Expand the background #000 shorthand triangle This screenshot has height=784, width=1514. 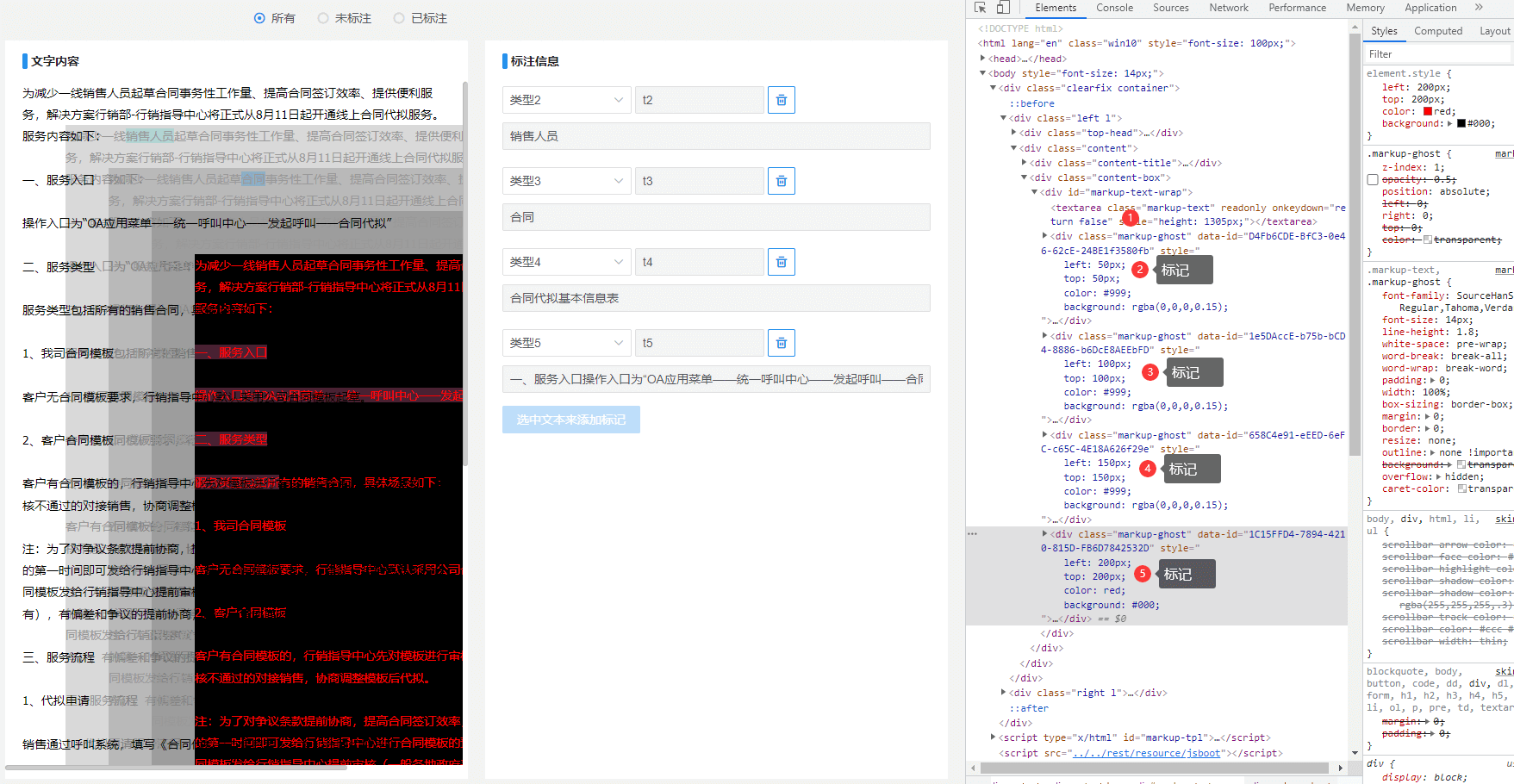(x=1449, y=123)
